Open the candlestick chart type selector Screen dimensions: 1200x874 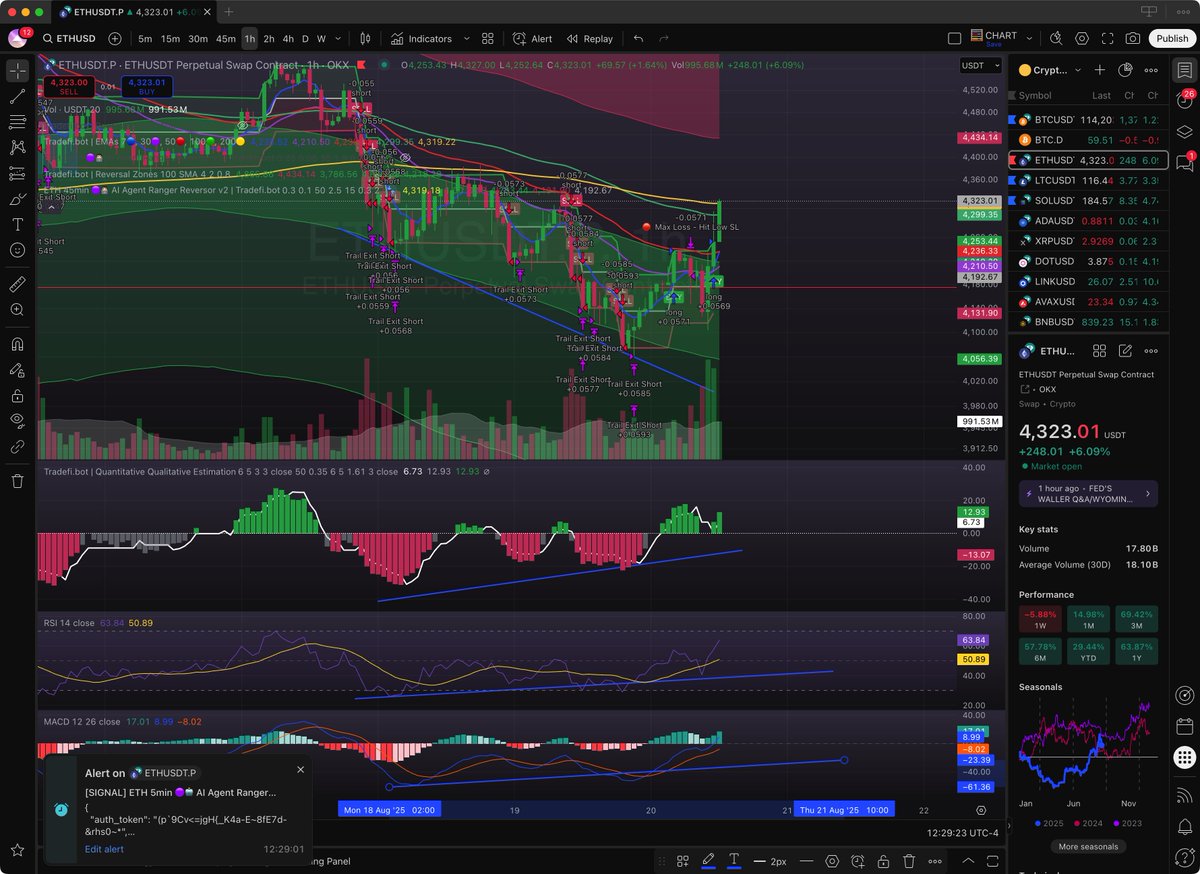[x=366, y=39]
